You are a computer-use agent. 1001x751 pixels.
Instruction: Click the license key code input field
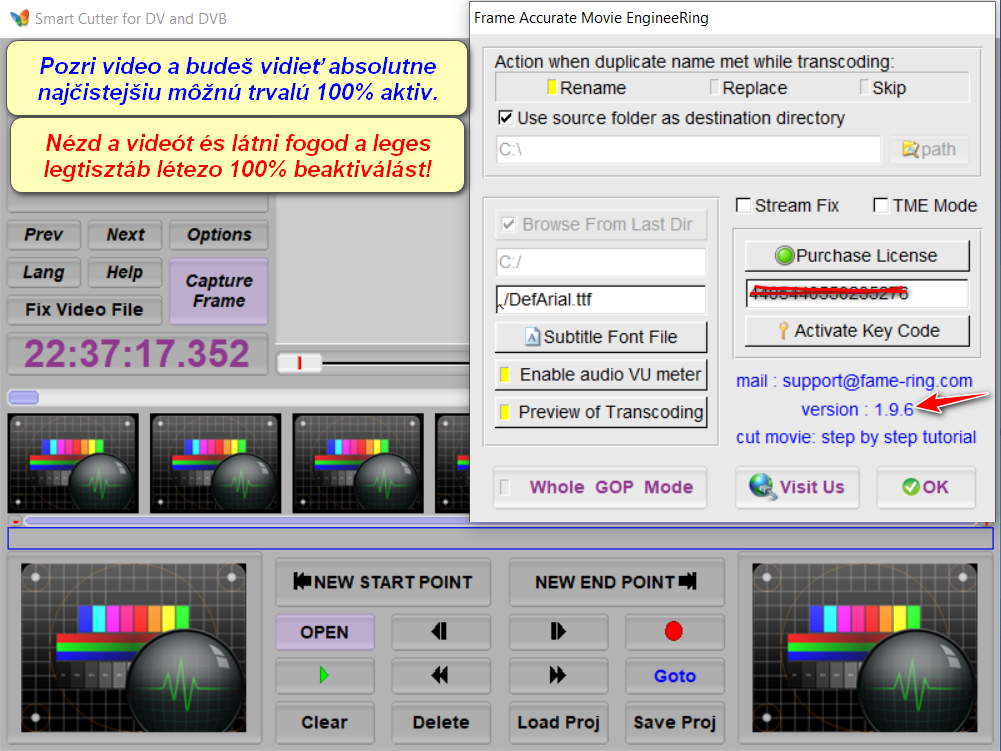[857, 293]
